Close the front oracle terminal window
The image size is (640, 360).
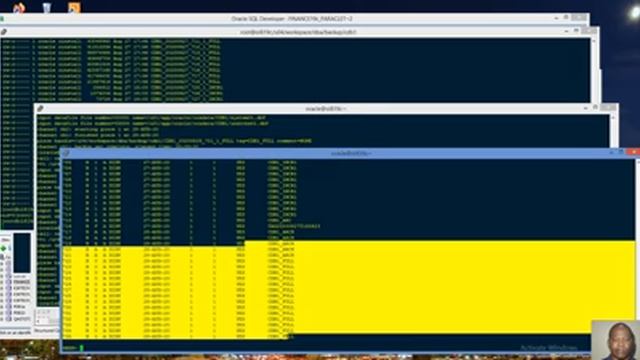[633, 152]
